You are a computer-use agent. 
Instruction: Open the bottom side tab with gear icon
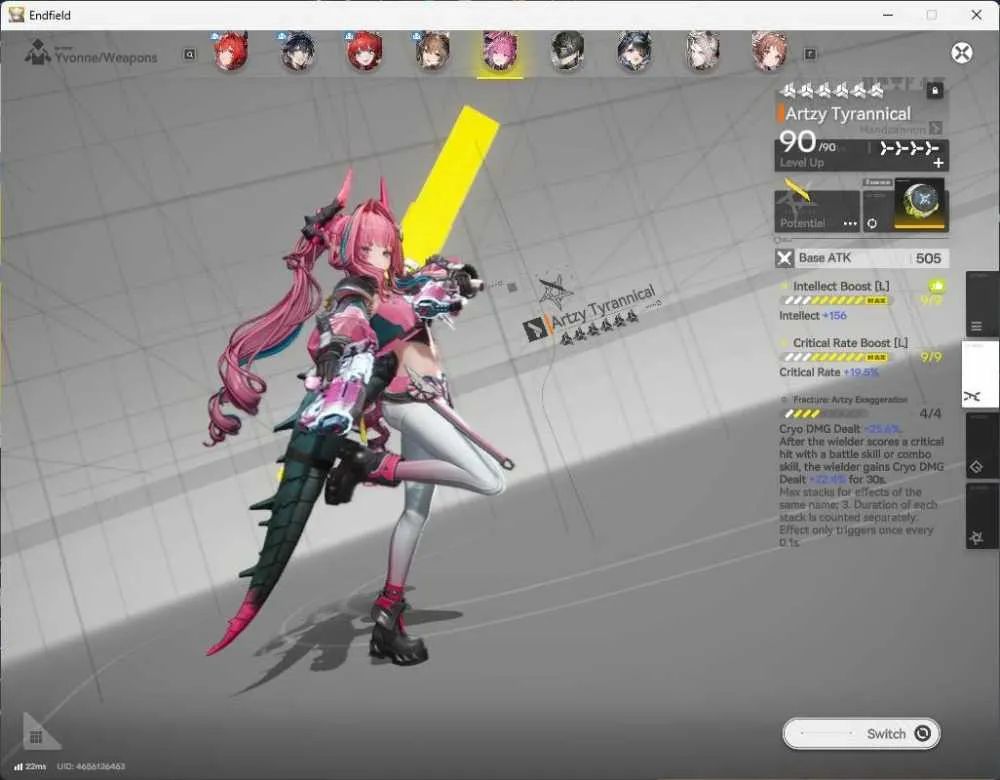coord(982,515)
